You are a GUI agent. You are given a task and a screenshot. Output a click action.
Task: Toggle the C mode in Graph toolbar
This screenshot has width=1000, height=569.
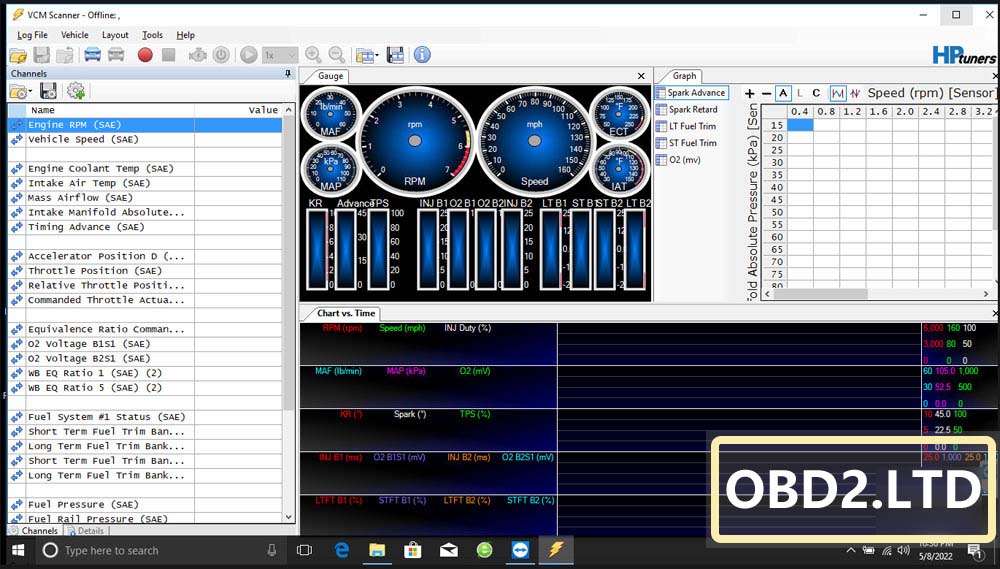(x=816, y=93)
